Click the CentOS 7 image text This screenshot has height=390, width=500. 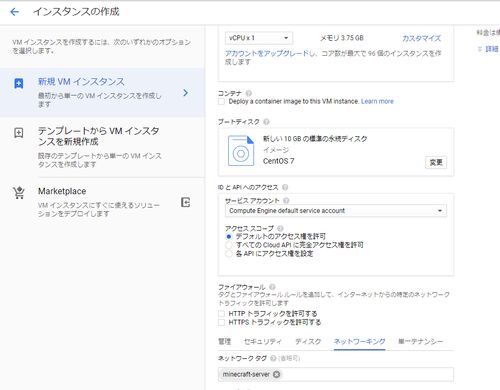[278, 161]
